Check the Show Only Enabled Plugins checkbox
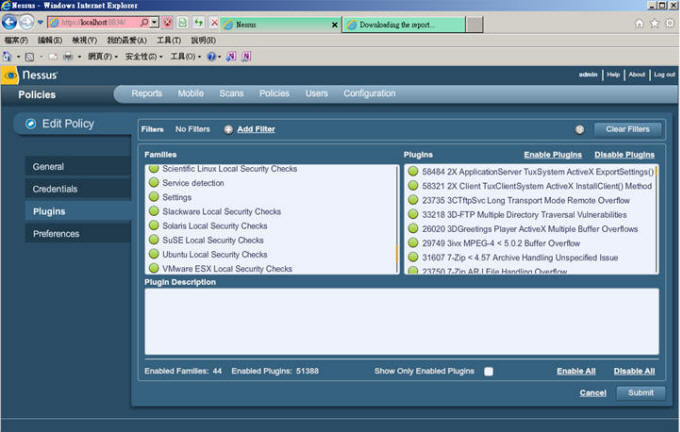680x432 pixels. click(488, 371)
